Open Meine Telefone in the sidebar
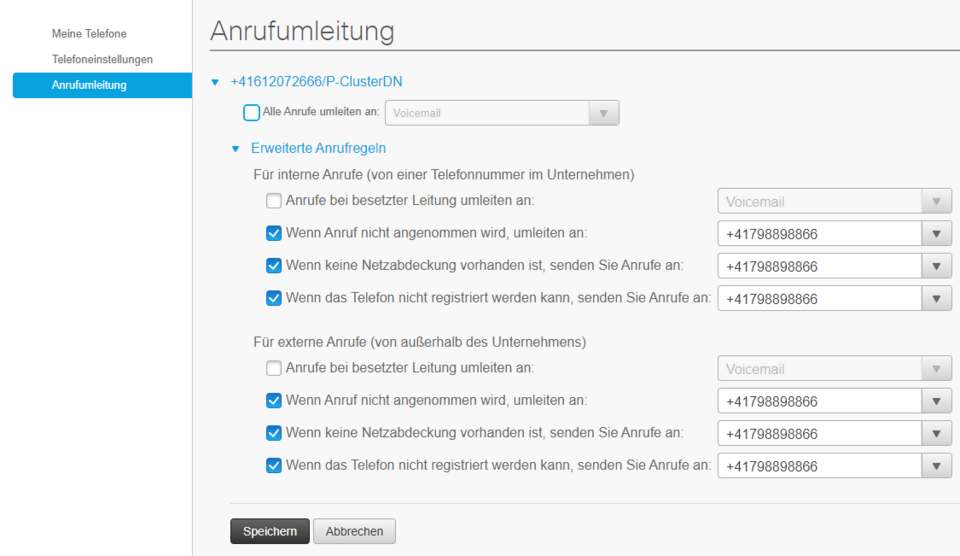Image resolution: width=960 pixels, height=556 pixels. pyautogui.click(x=89, y=34)
